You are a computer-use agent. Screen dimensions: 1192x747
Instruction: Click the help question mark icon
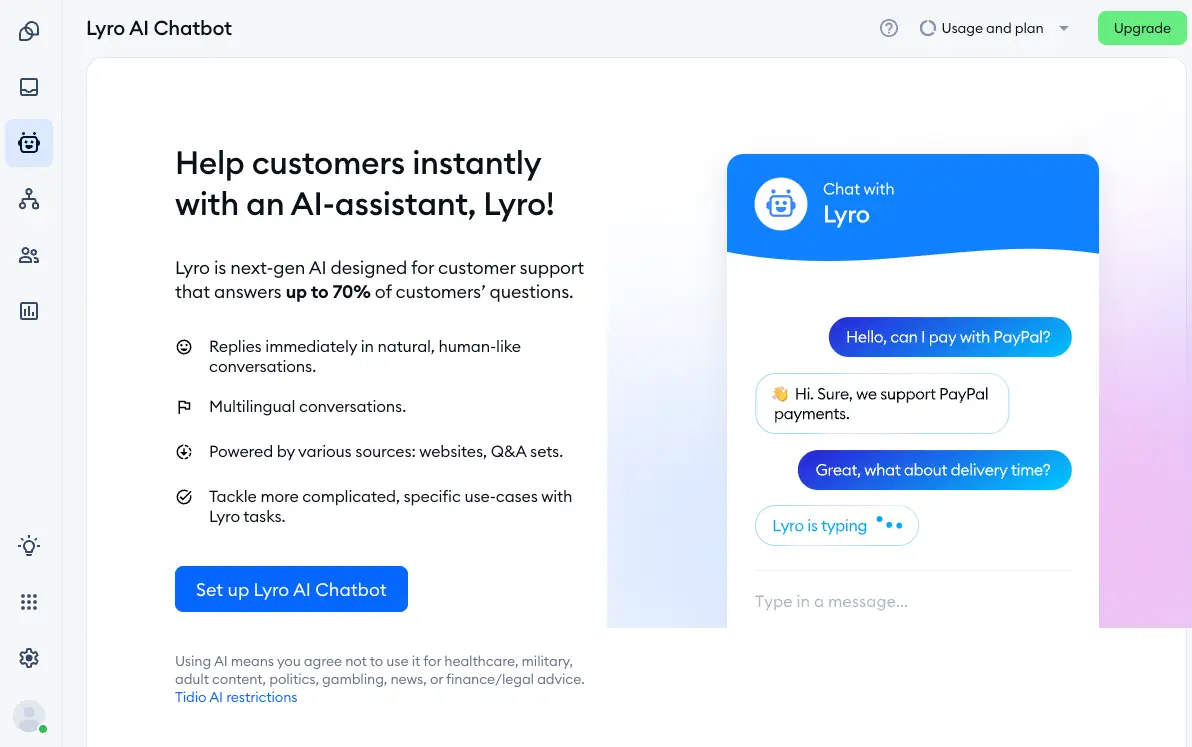point(889,28)
